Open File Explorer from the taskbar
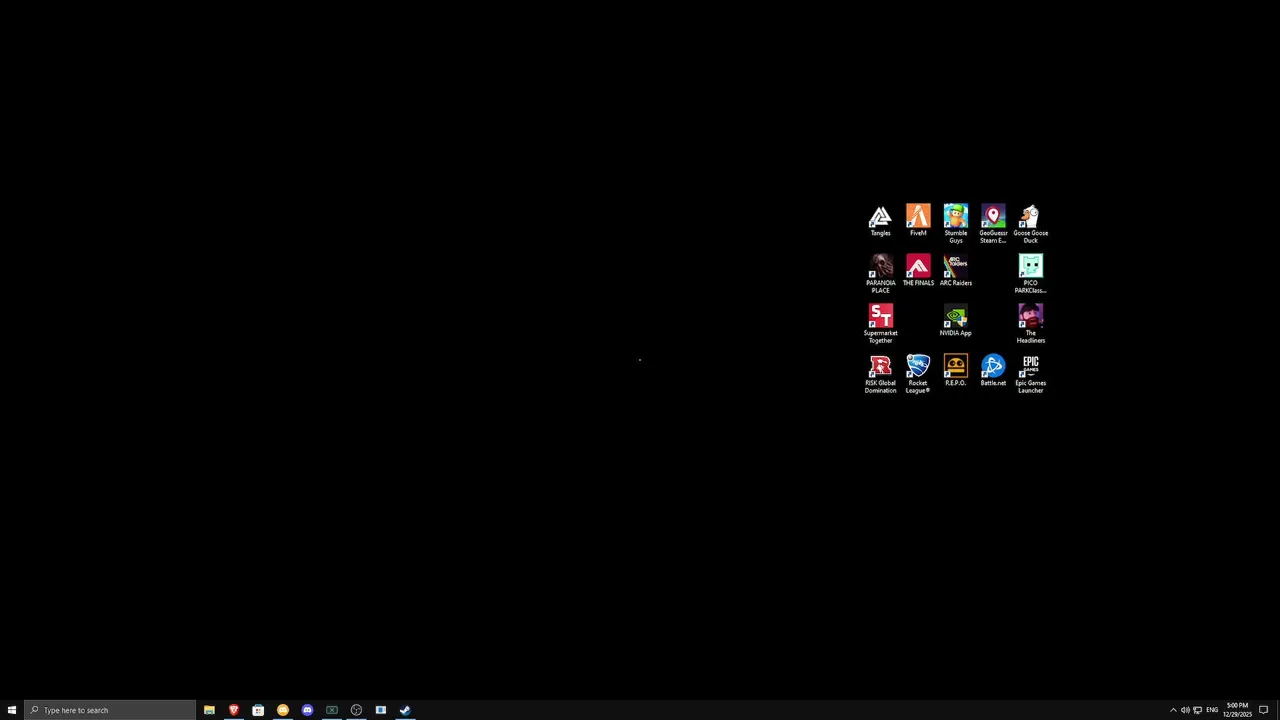The image size is (1280, 720). 209,710
